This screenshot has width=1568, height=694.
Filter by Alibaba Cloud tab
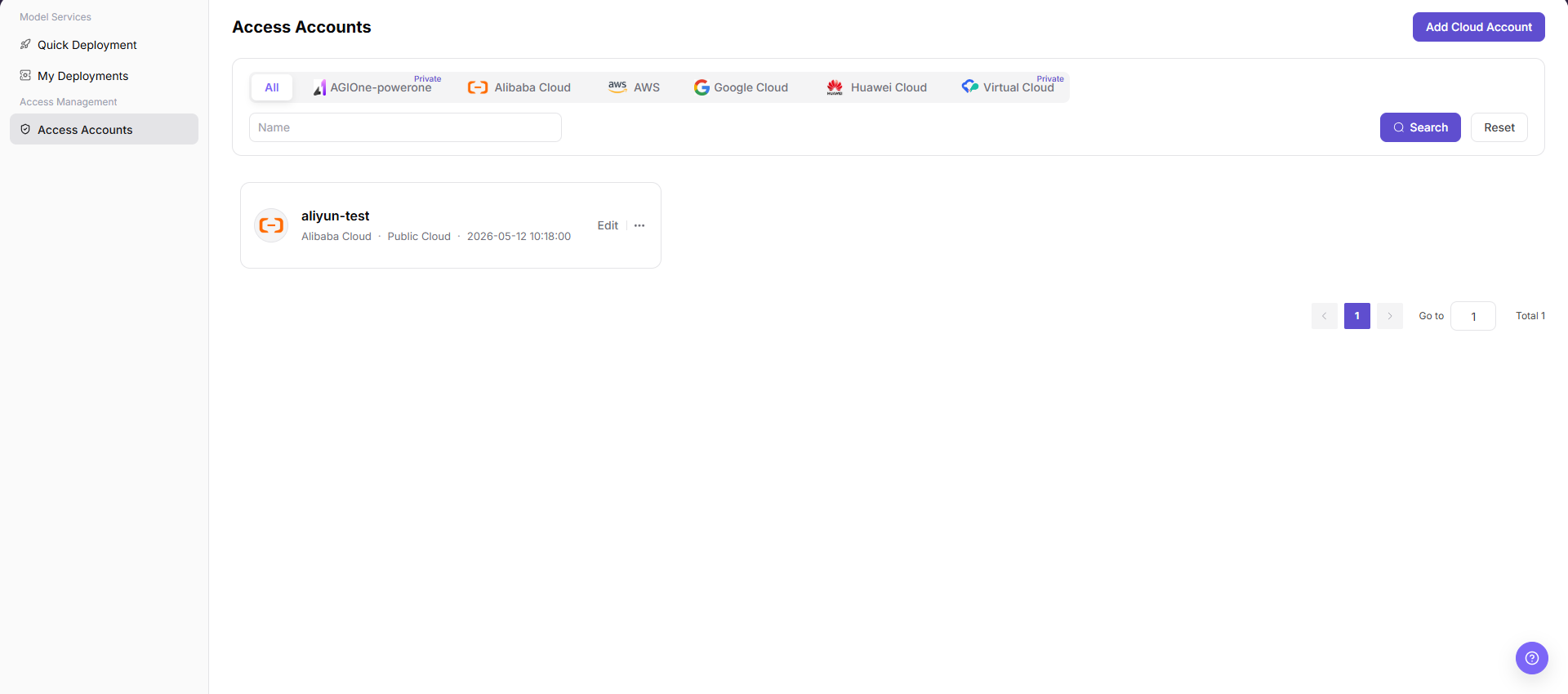[x=519, y=87]
